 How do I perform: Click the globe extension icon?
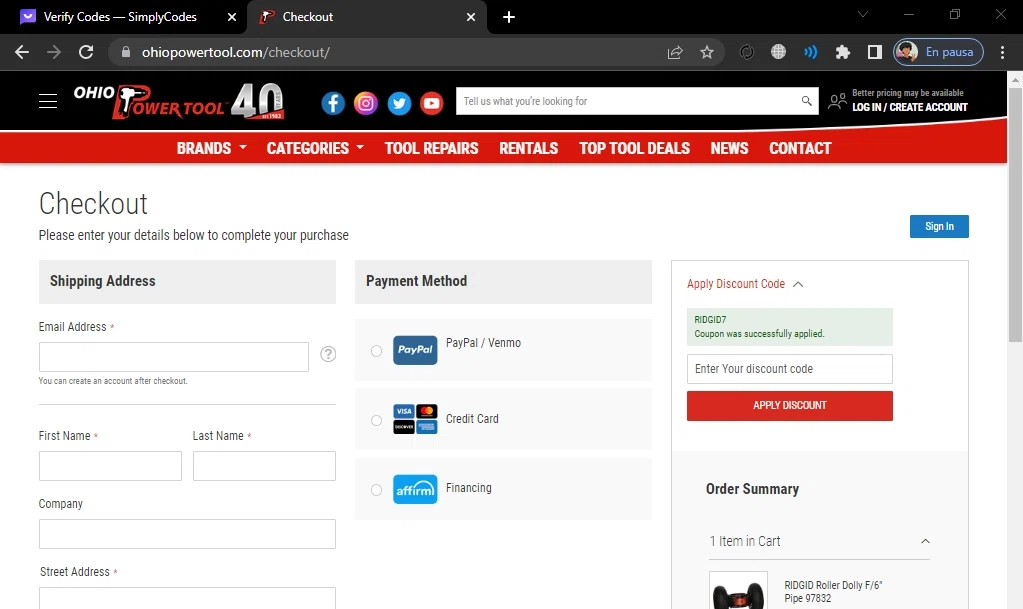pyautogui.click(x=778, y=52)
